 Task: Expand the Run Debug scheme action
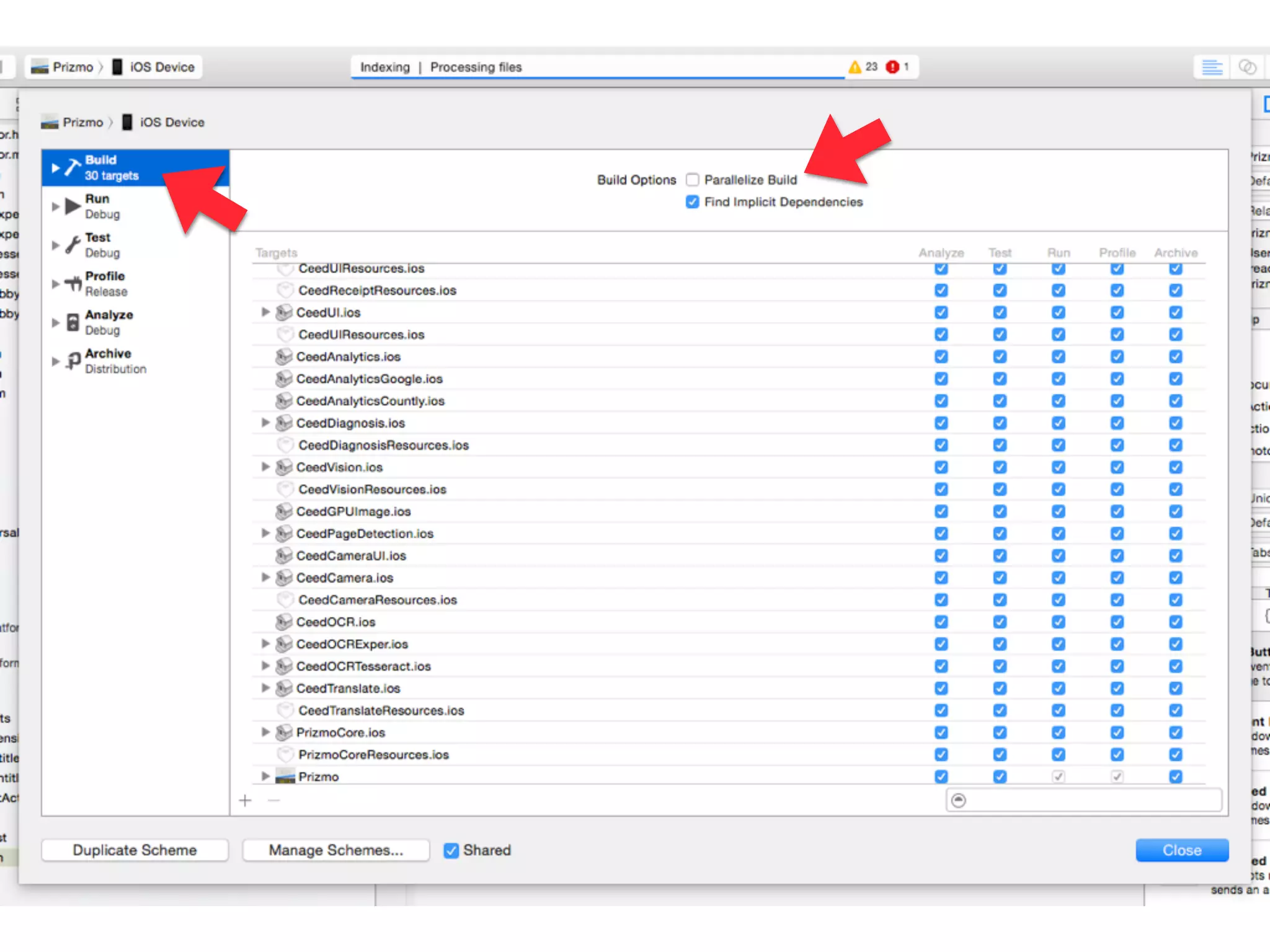pyautogui.click(x=56, y=206)
